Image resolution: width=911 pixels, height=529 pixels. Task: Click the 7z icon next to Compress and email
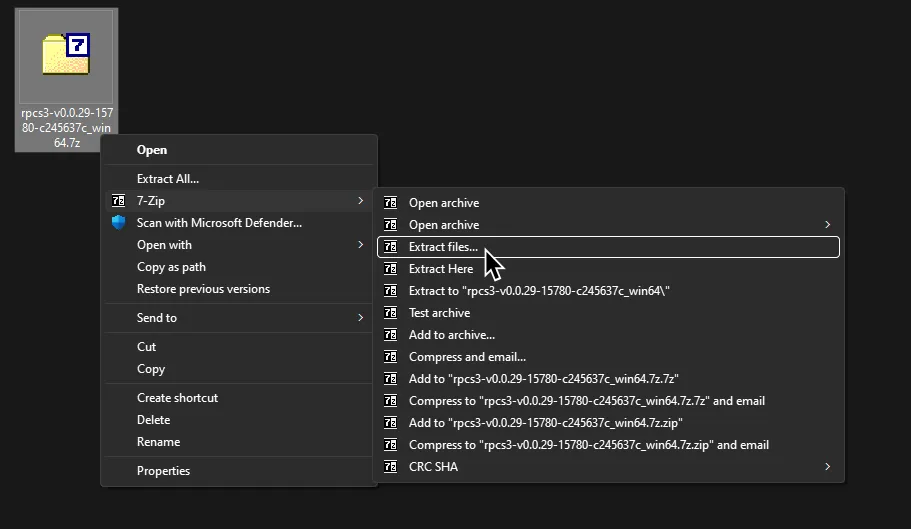click(x=390, y=357)
